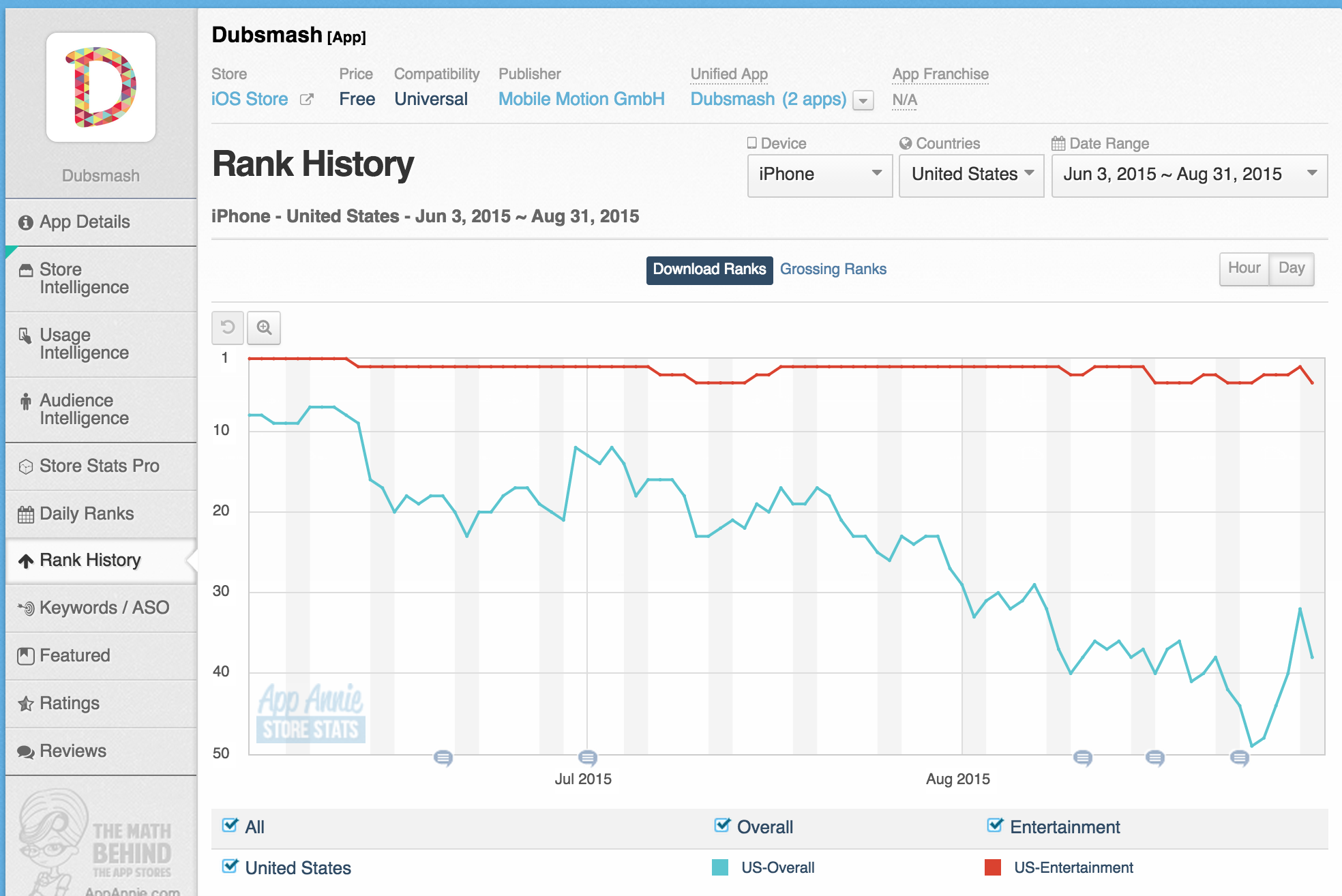Screen dimensions: 1342x896
Task: Switch to Grossing Ranks tab
Action: (x=833, y=269)
